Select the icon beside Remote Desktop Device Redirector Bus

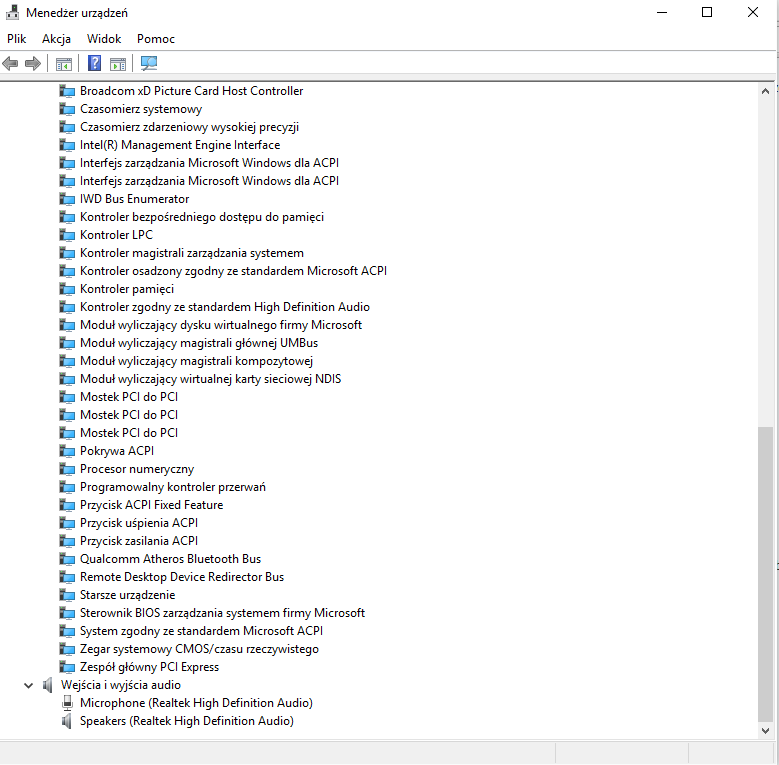click(x=67, y=577)
